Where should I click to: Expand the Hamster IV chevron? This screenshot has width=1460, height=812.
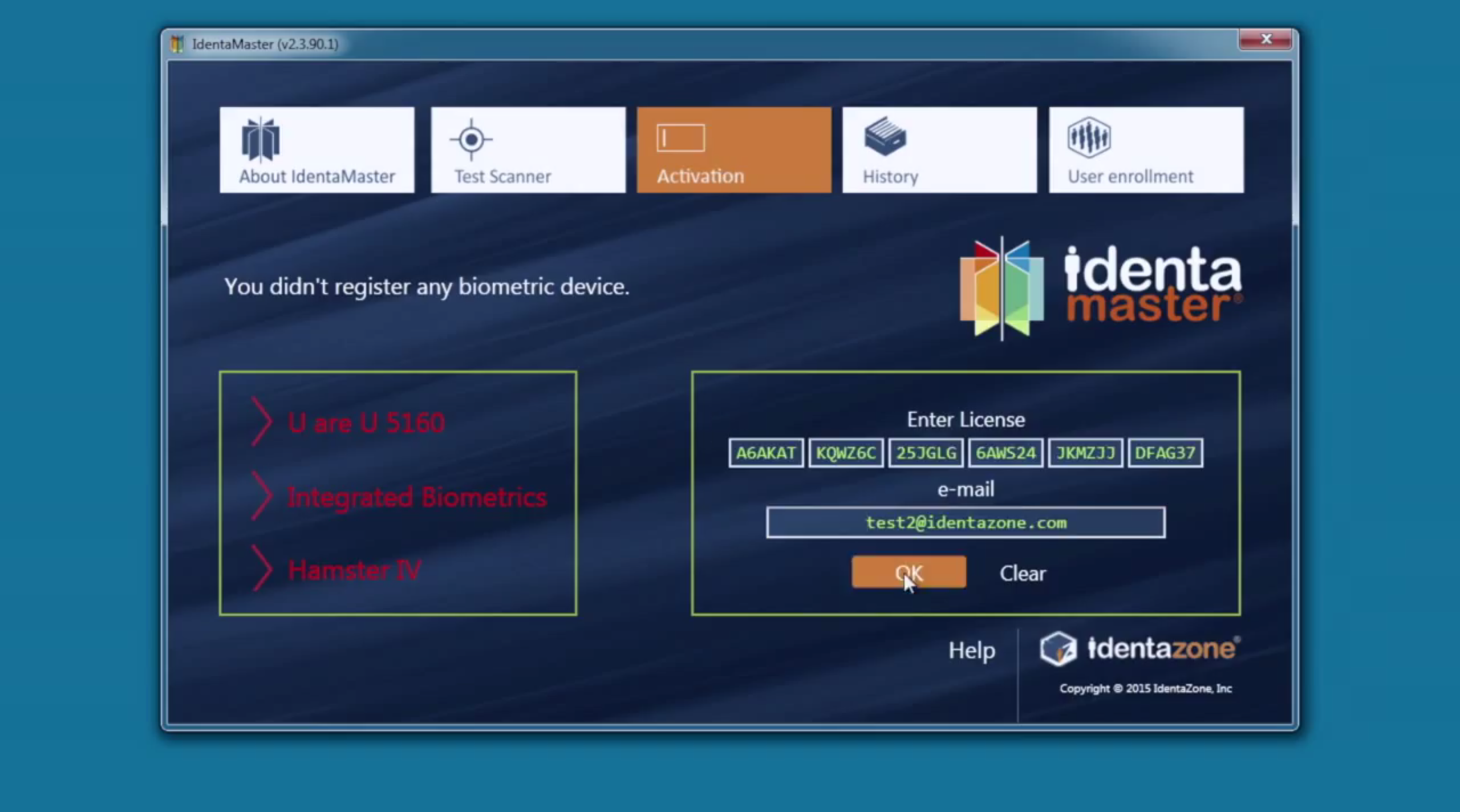click(x=262, y=569)
